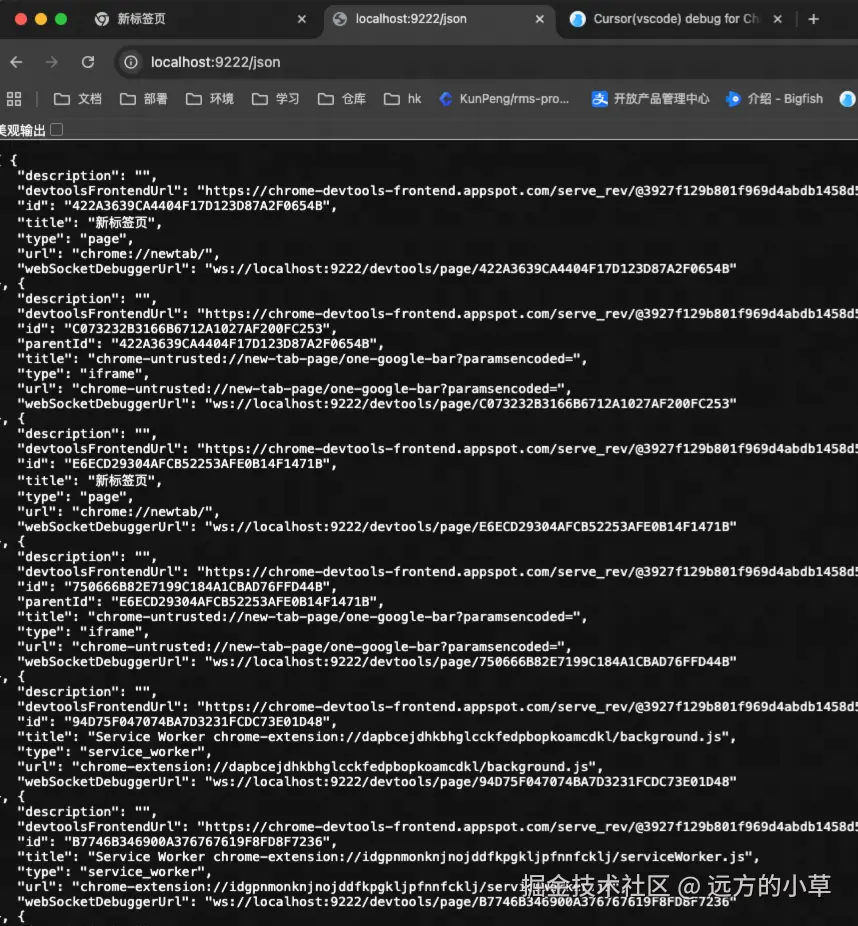Close the Cursor(vscode) debug tab
Screen dimensions: 858x926
pos(778,19)
